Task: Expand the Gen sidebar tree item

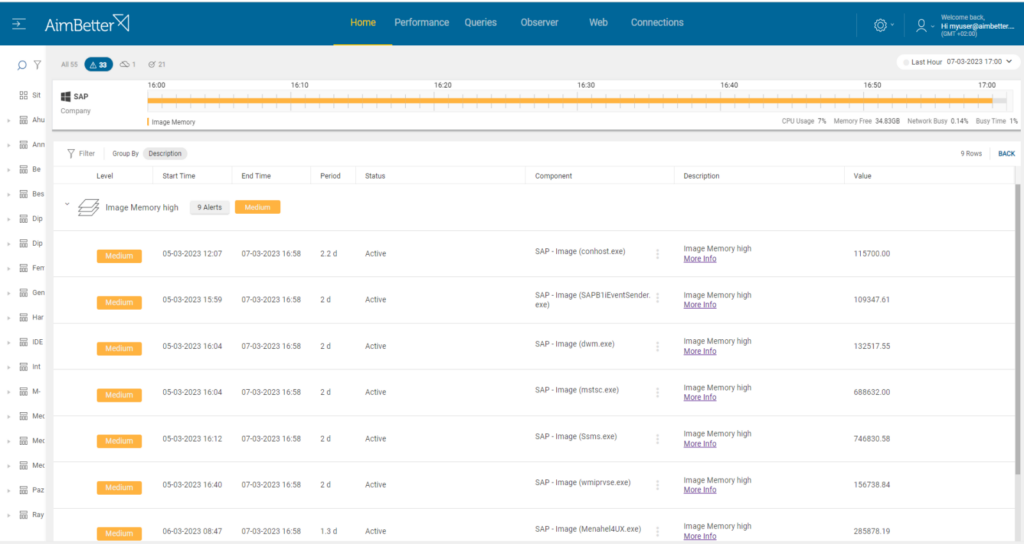Action: pyautogui.click(x=8, y=293)
